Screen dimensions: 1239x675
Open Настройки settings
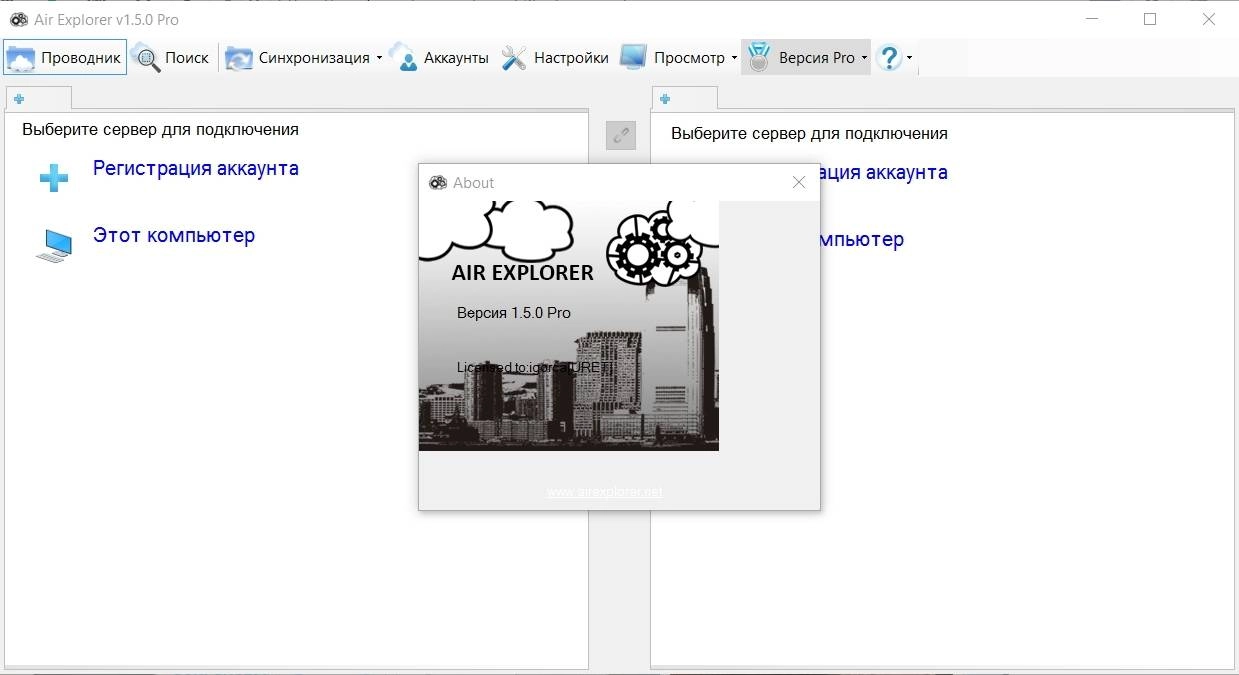[555, 58]
